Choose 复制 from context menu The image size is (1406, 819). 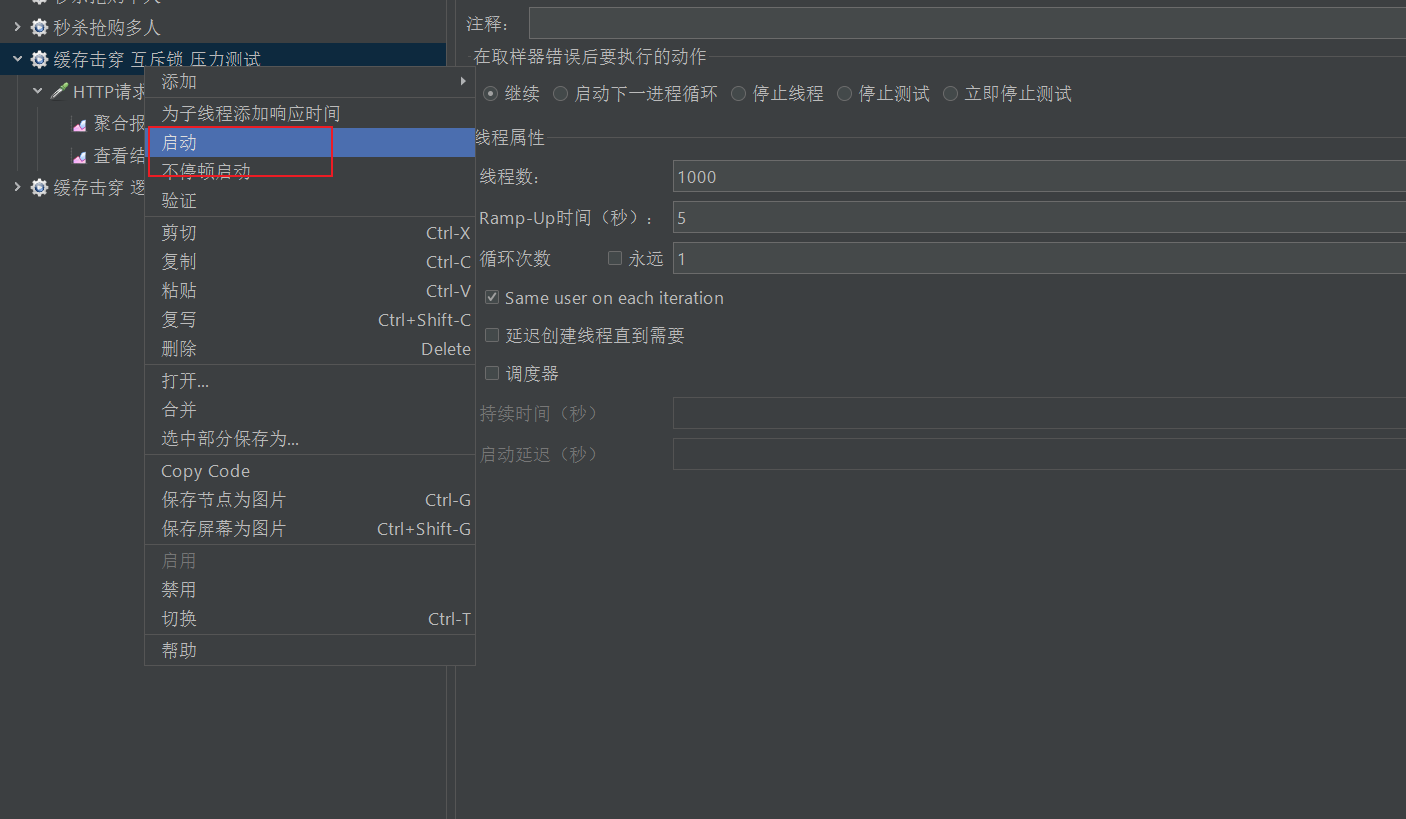point(310,262)
